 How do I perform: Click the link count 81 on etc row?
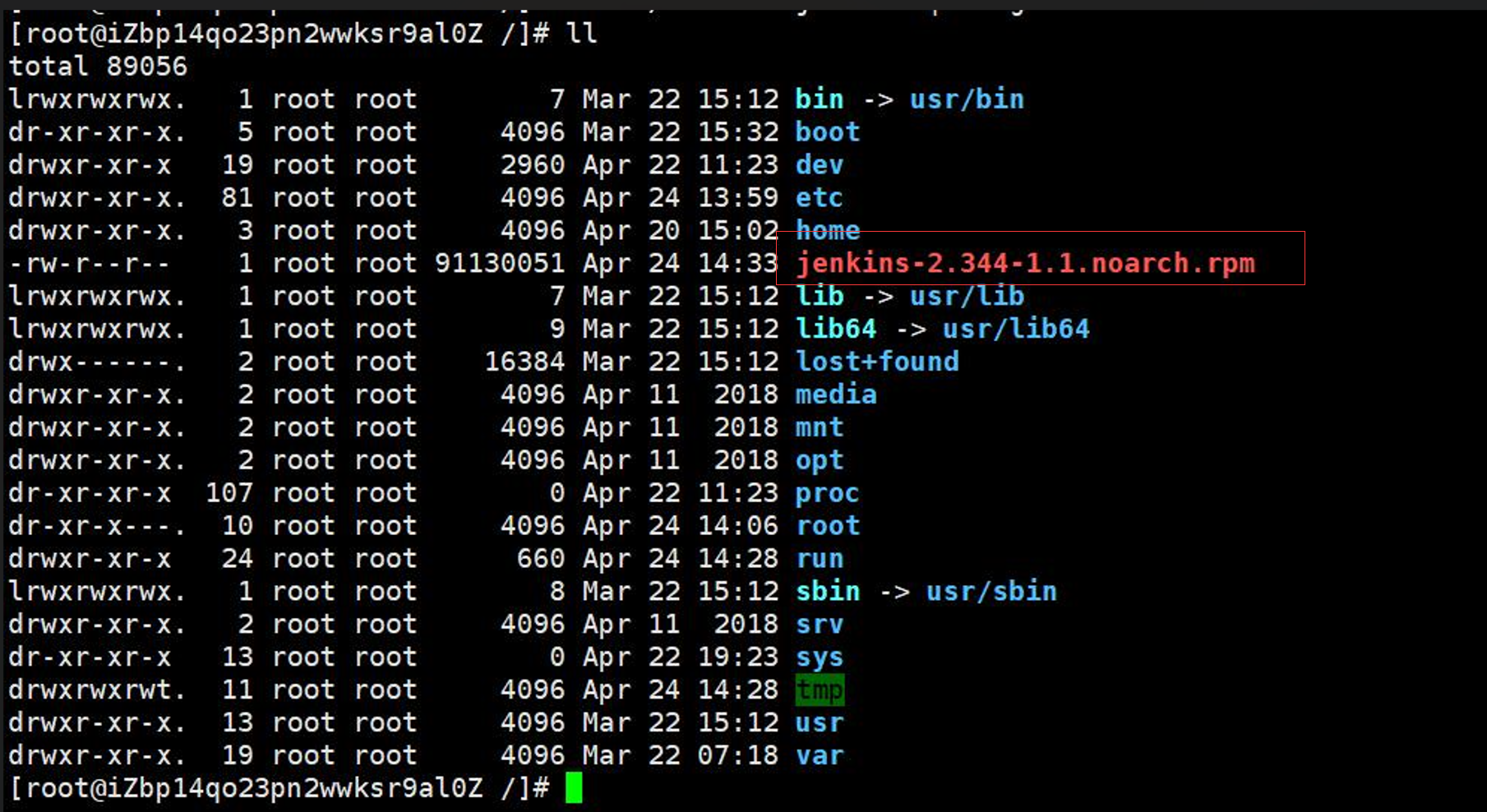pyautogui.click(x=238, y=198)
